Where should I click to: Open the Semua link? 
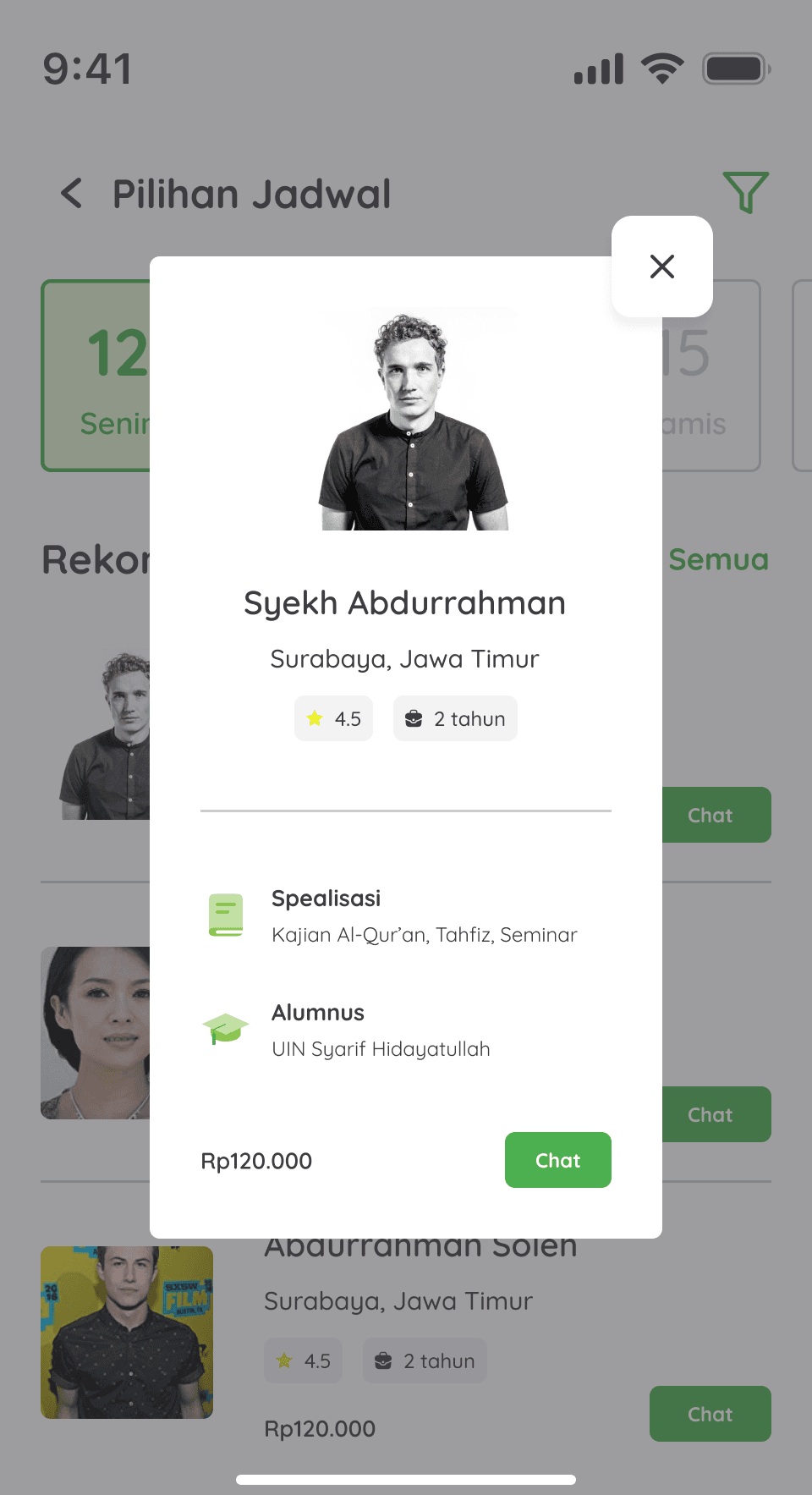[x=718, y=559]
